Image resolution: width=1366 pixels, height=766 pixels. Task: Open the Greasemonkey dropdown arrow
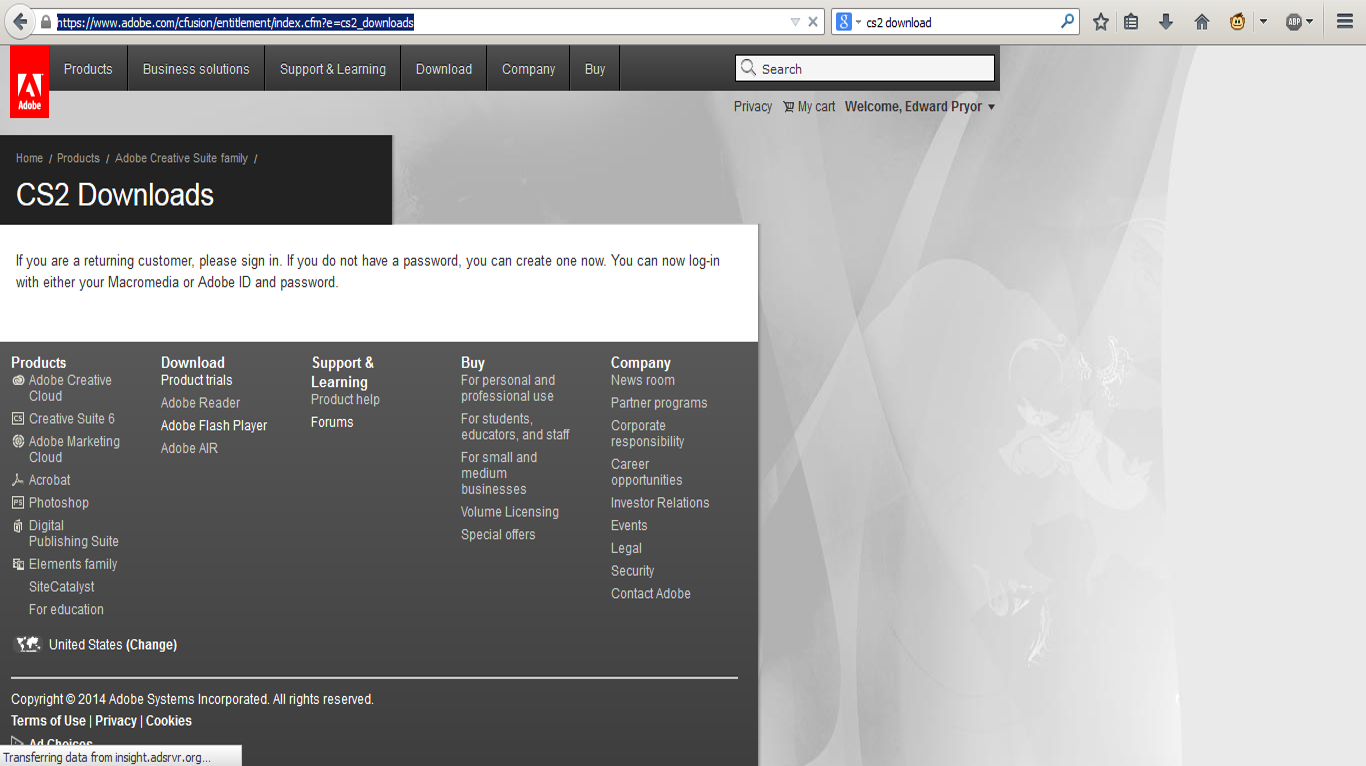[1263, 22]
